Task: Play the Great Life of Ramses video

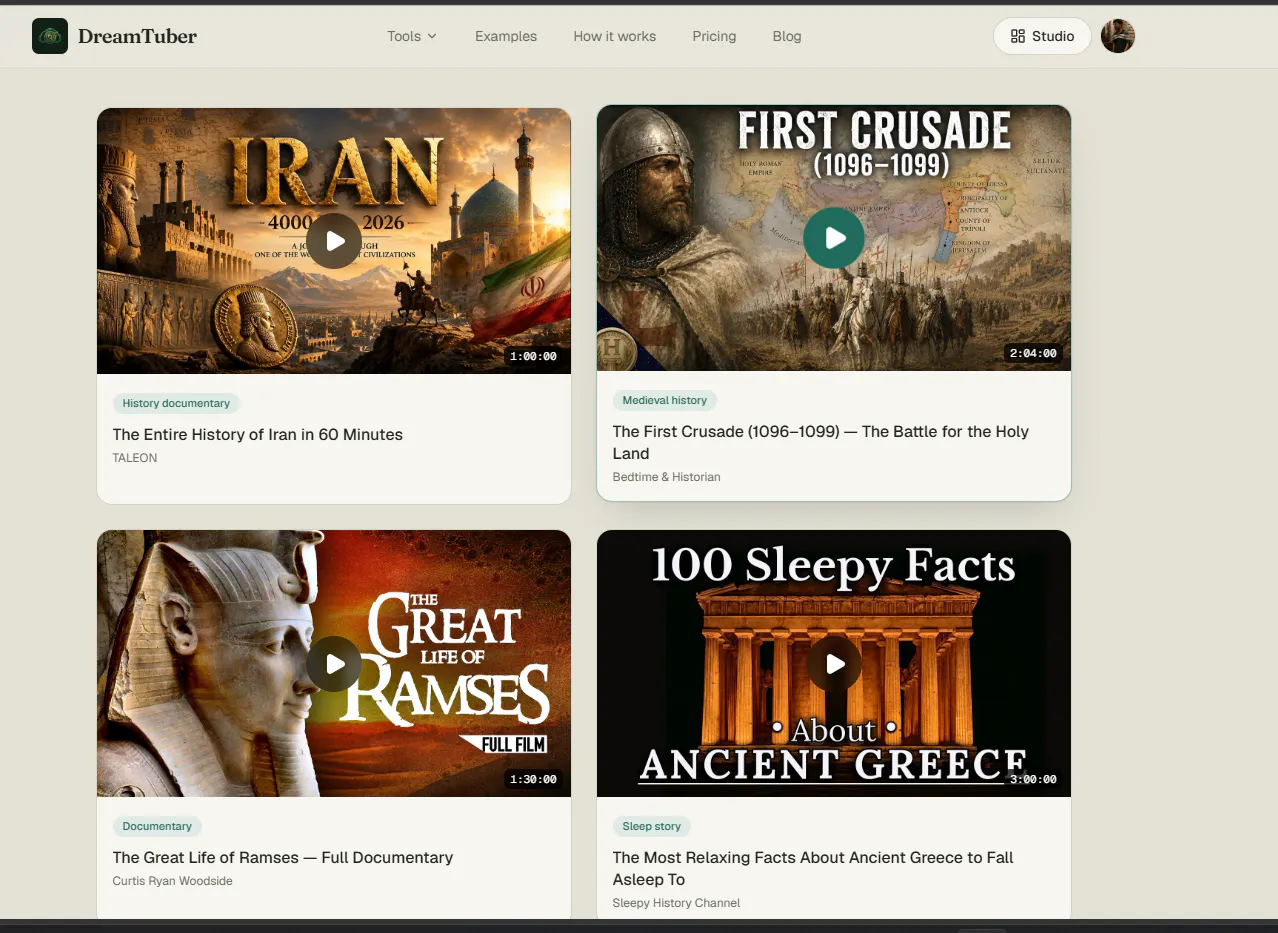Action: coord(334,664)
